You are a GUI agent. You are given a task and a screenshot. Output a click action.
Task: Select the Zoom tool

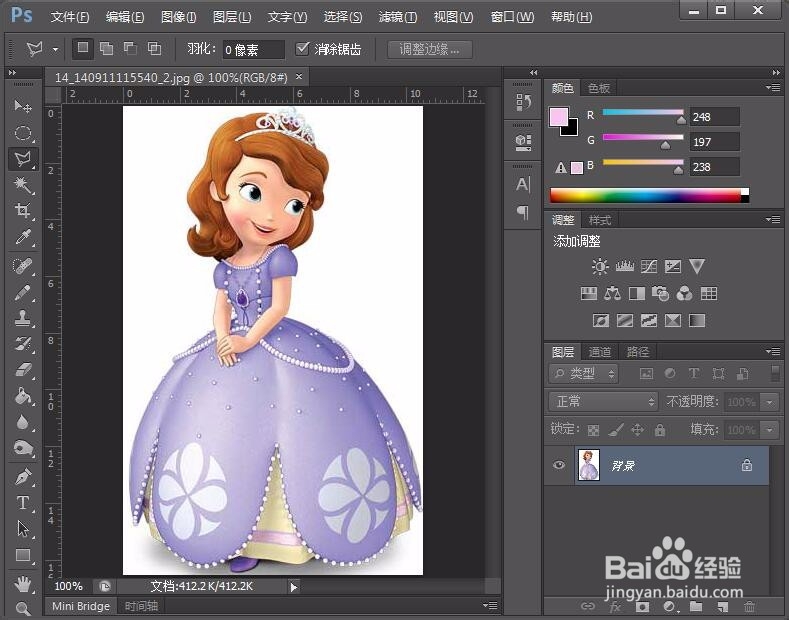click(x=23, y=608)
